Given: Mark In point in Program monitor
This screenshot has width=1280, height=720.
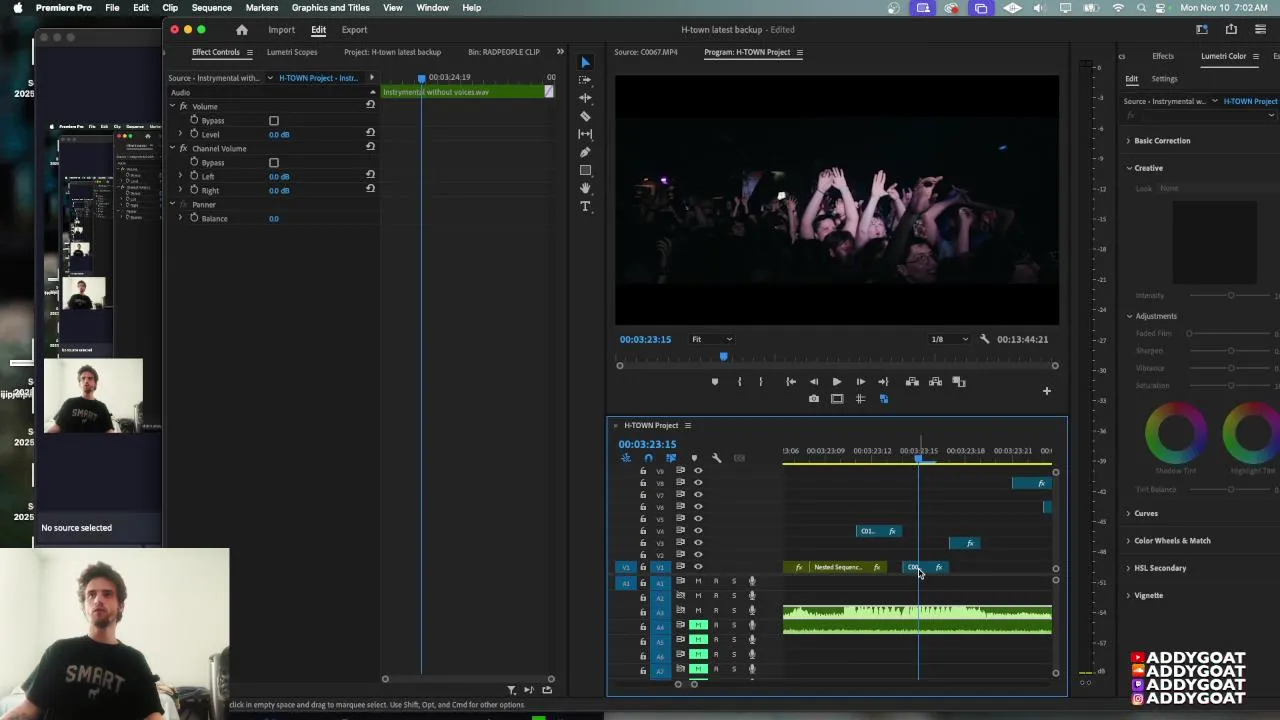Looking at the screenshot, I should 739,382.
